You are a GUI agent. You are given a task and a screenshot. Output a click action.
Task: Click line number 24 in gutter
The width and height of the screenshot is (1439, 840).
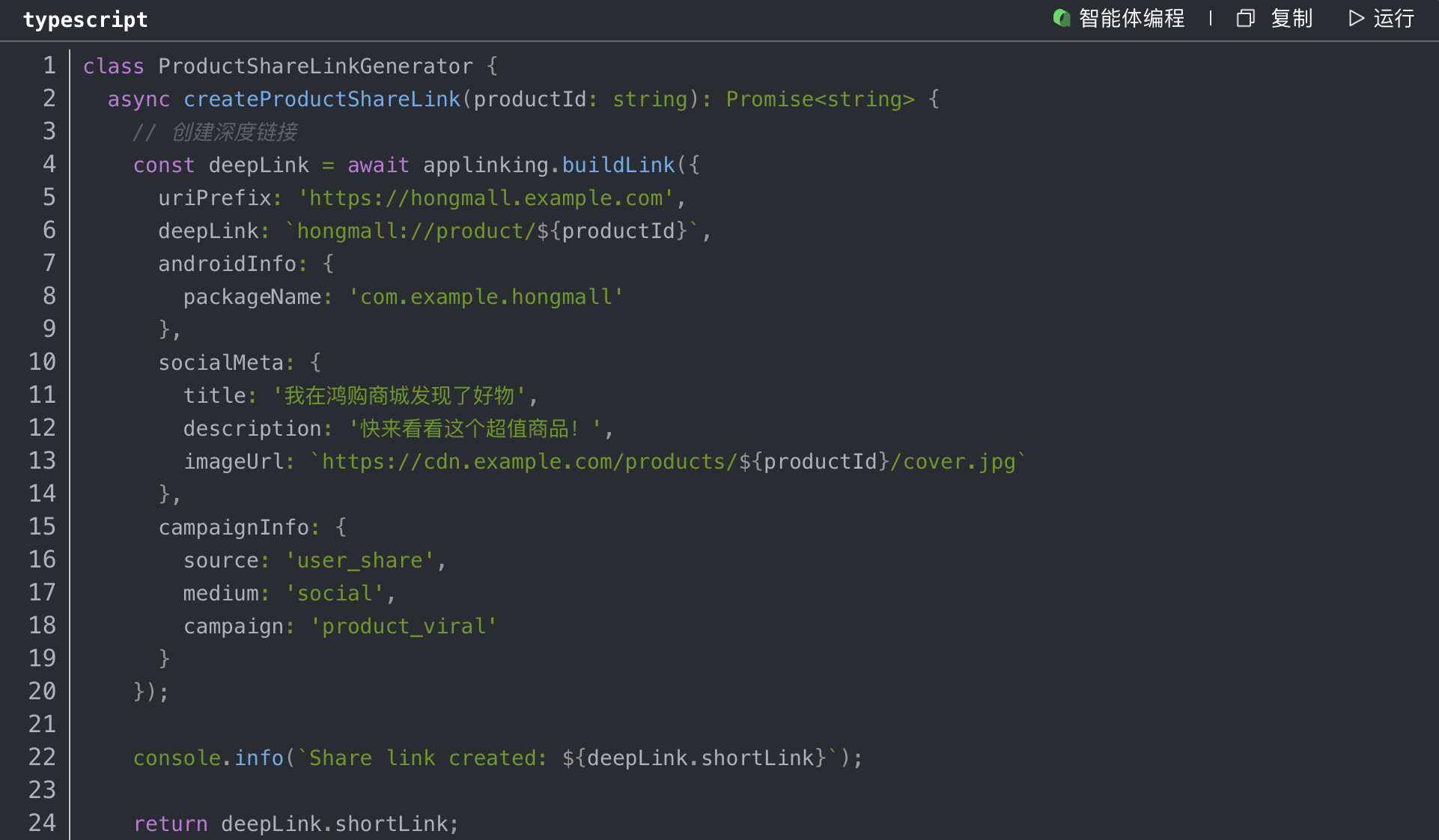click(42, 824)
